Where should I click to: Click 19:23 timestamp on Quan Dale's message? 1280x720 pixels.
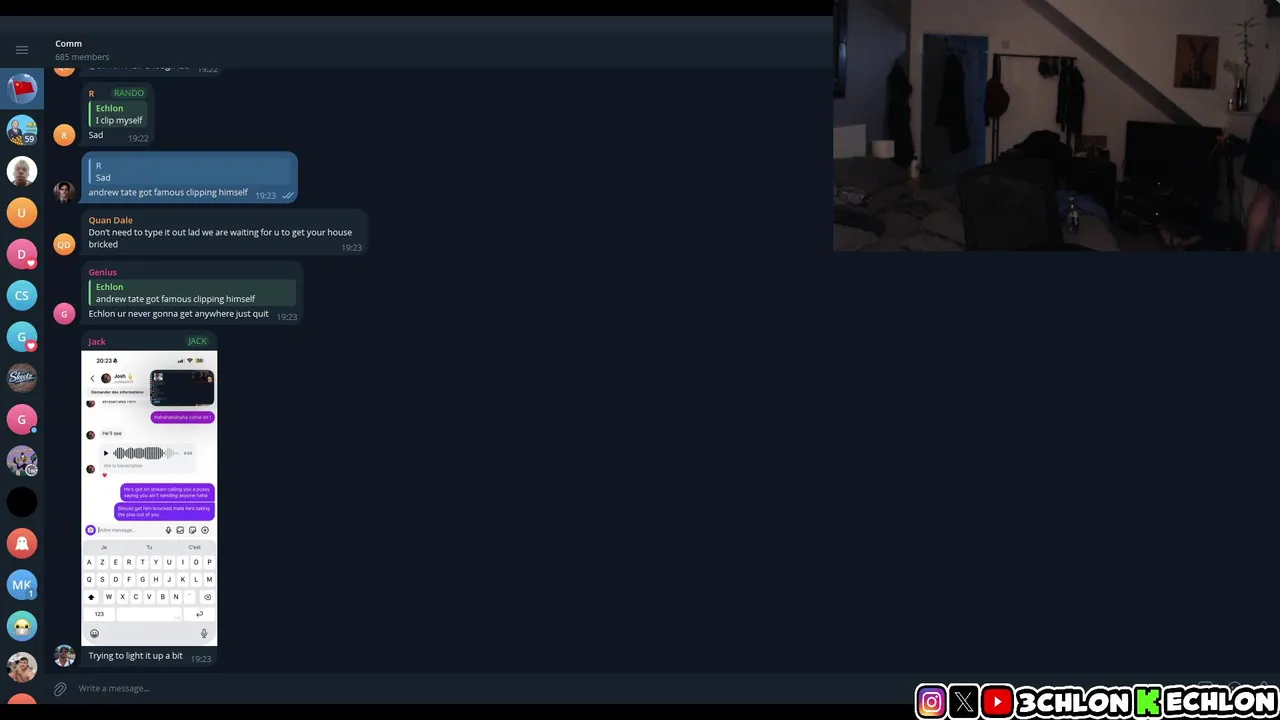[351, 247]
